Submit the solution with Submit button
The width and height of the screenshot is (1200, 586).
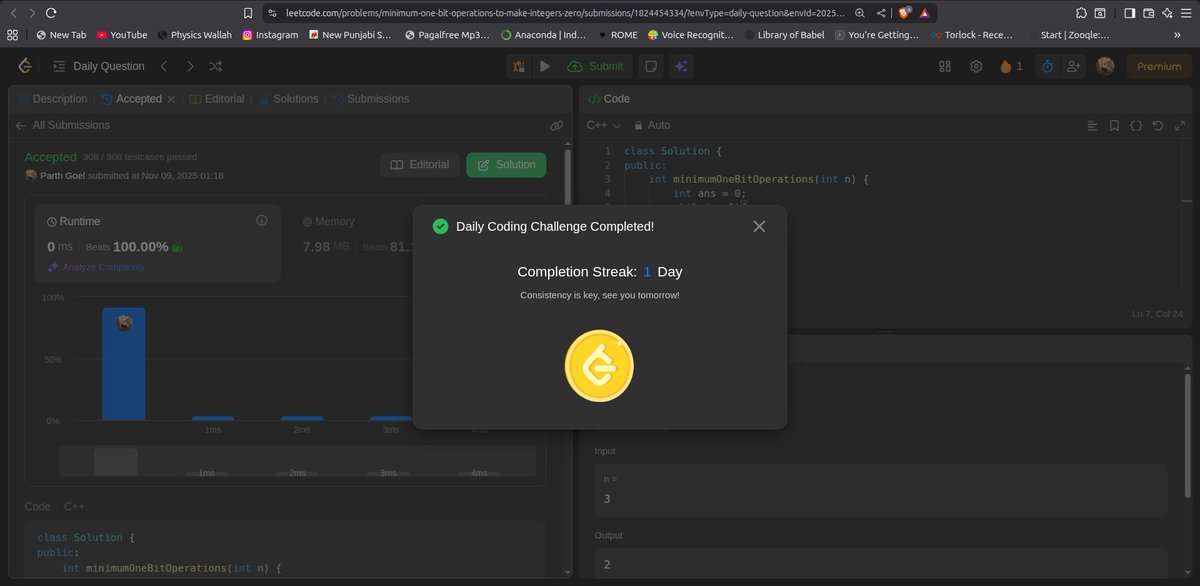[x=595, y=66]
